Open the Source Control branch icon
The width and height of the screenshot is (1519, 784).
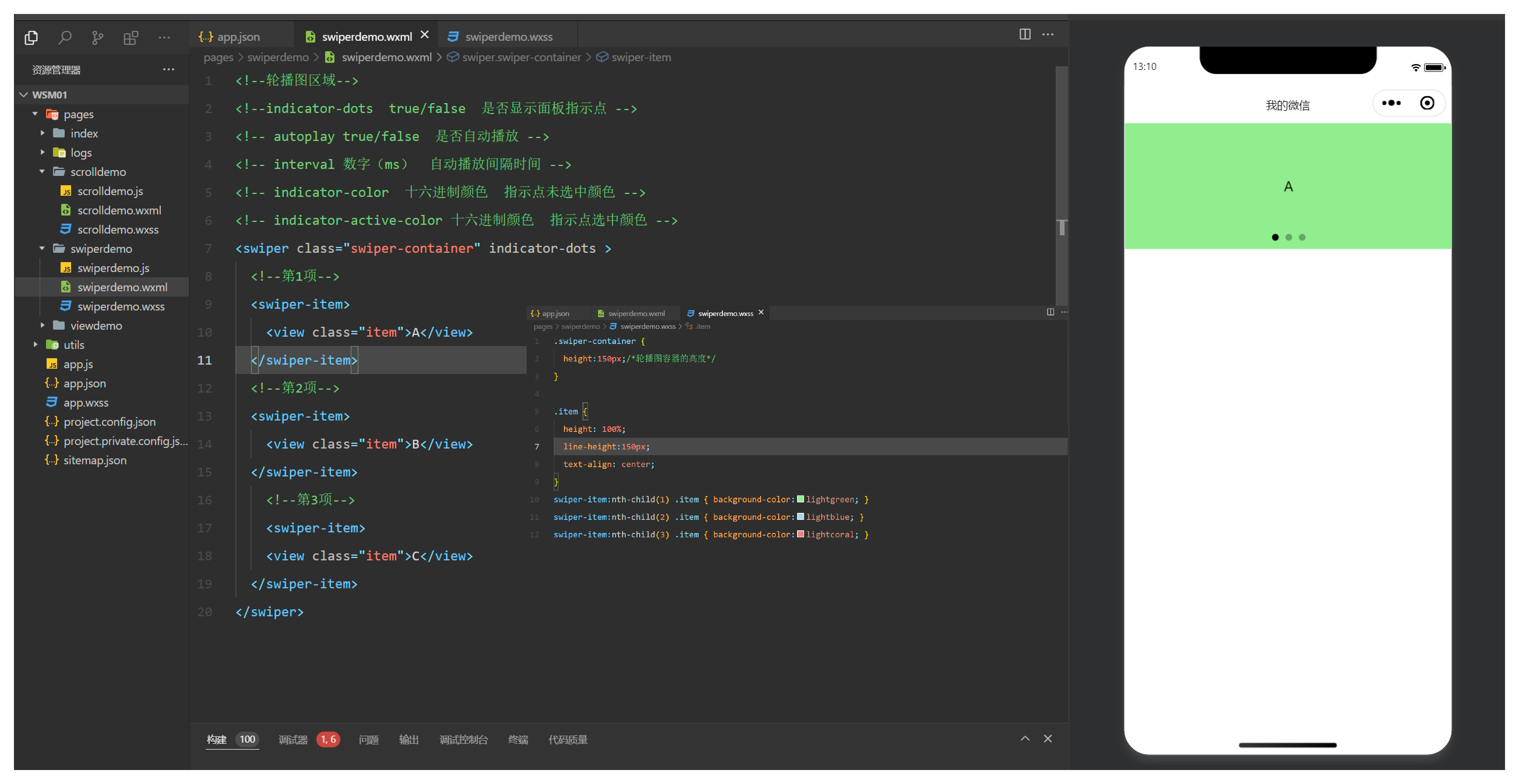tap(97, 38)
